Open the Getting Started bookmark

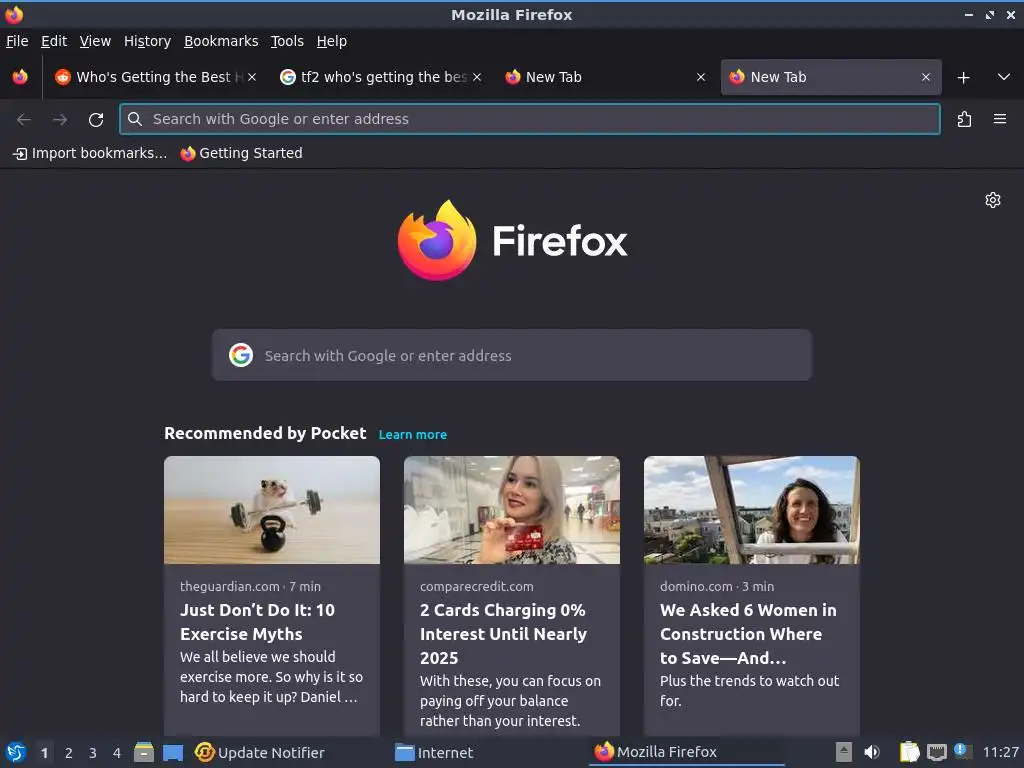coord(242,153)
